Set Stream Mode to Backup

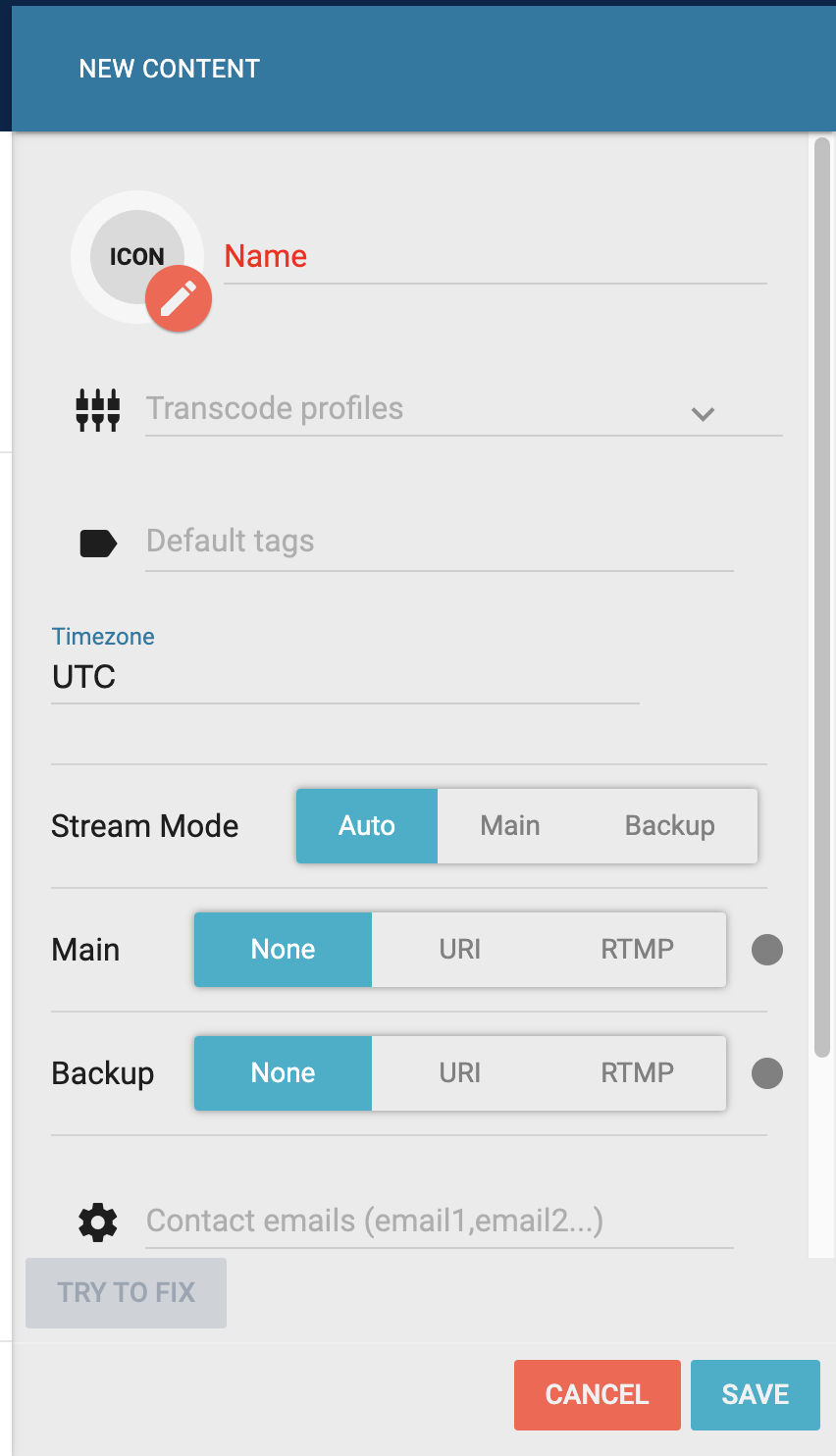[670, 826]
